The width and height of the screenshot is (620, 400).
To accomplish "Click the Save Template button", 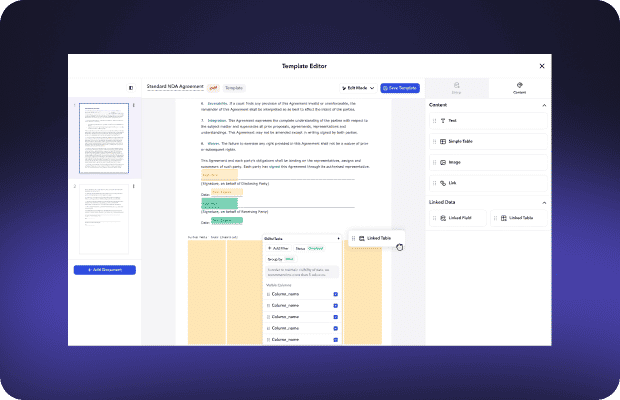I will pyautogui.click(x=400, y=88).
